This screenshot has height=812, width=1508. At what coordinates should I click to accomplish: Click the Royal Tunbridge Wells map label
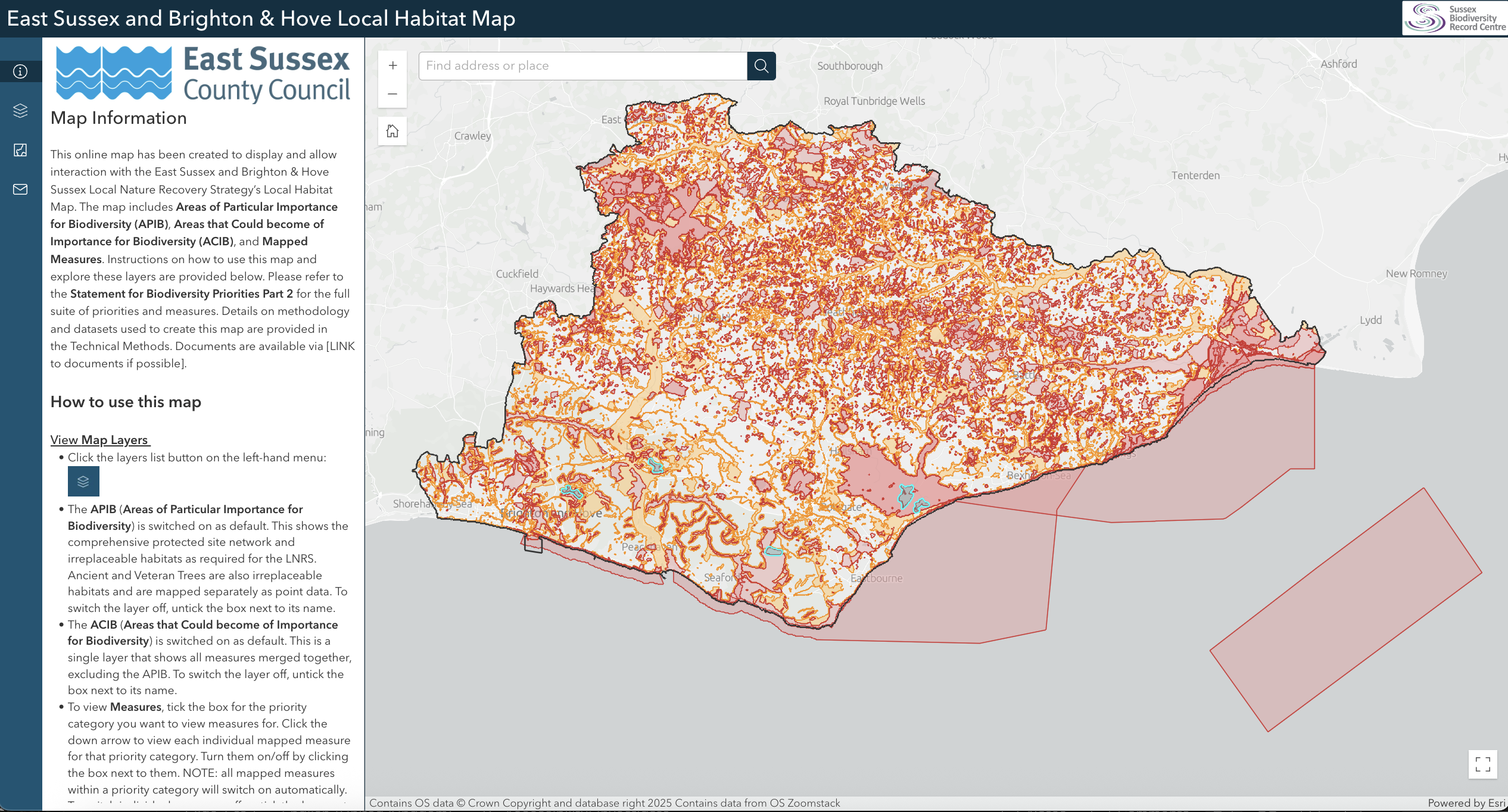point(874,101)
